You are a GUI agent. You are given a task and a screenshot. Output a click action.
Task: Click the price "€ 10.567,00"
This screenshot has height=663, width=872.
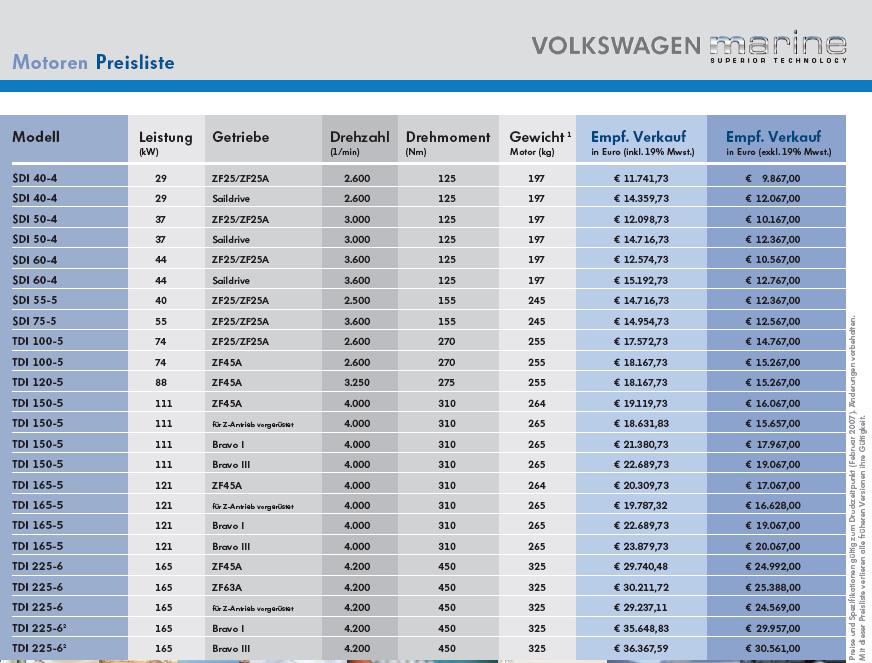(x=772, y=260)
